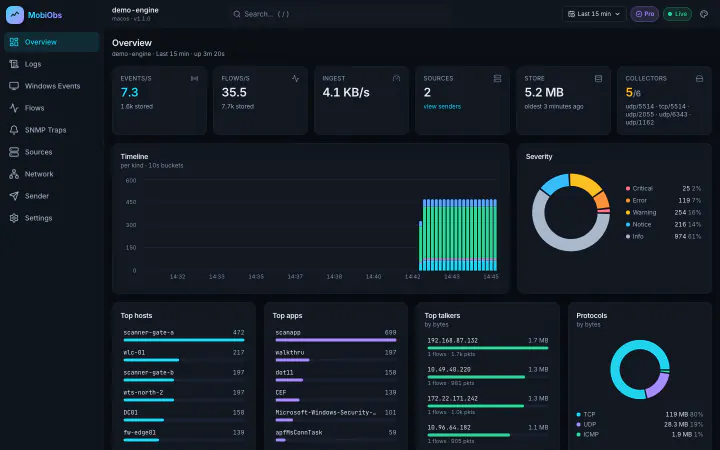Select talker 10.49.48.220
720x450 pixels.
point(488,376)
